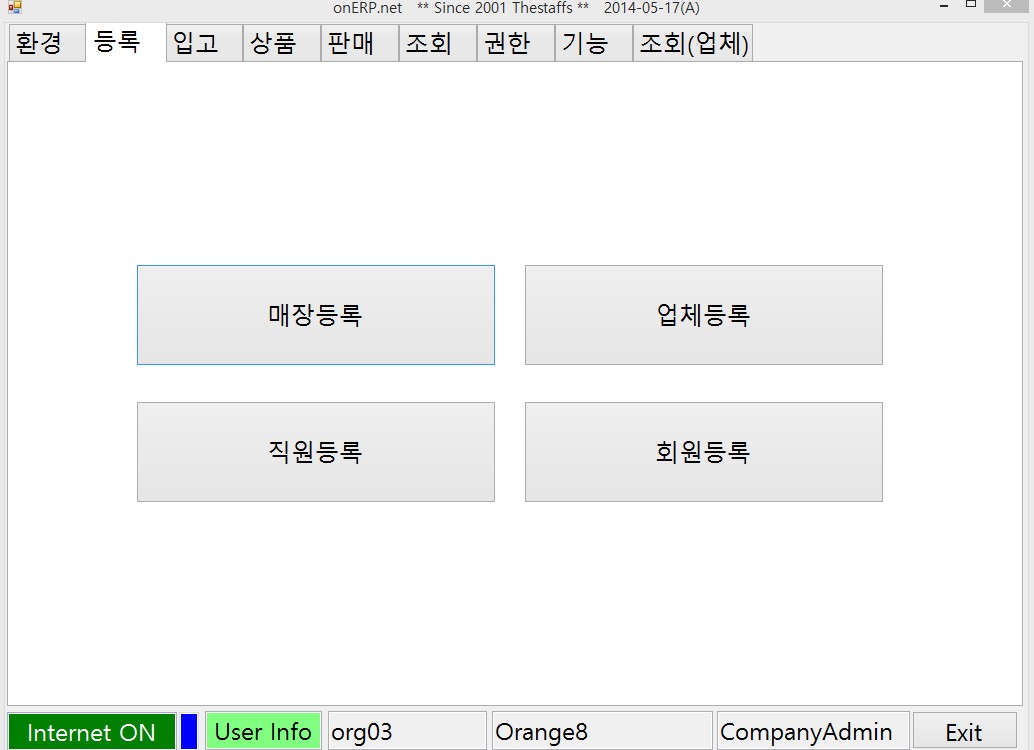Select the Orange8 field
1034x750 pixels.
point(602,732)
